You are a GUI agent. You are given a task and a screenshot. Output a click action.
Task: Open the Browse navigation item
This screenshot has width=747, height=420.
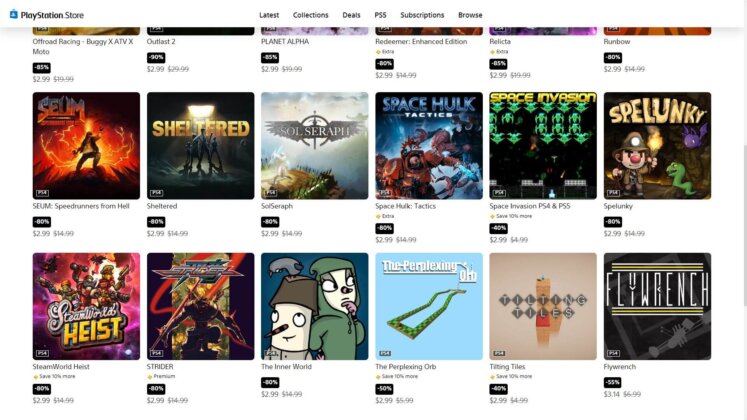[470, 15]
